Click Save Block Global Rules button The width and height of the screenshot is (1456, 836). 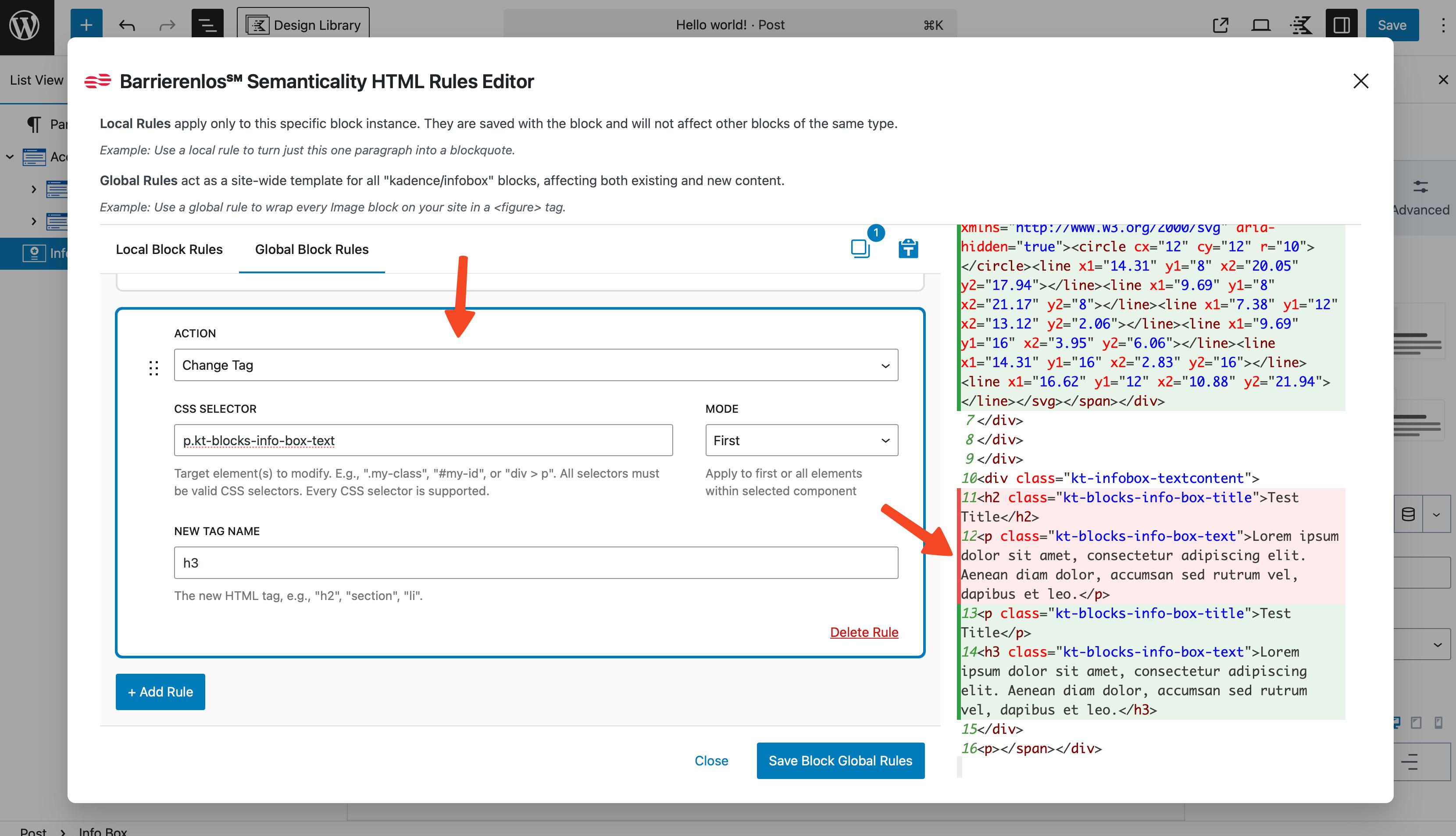tap(840, 761)
